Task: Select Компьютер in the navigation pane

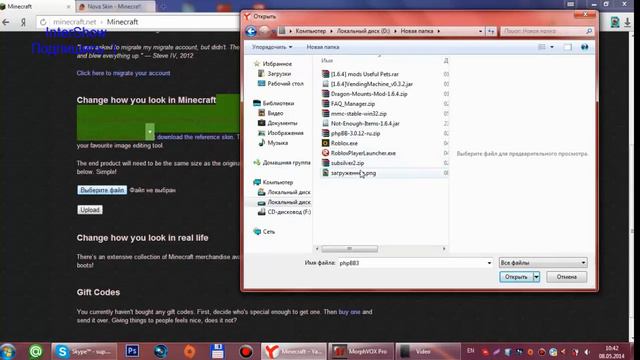Action: pos(278,182)
